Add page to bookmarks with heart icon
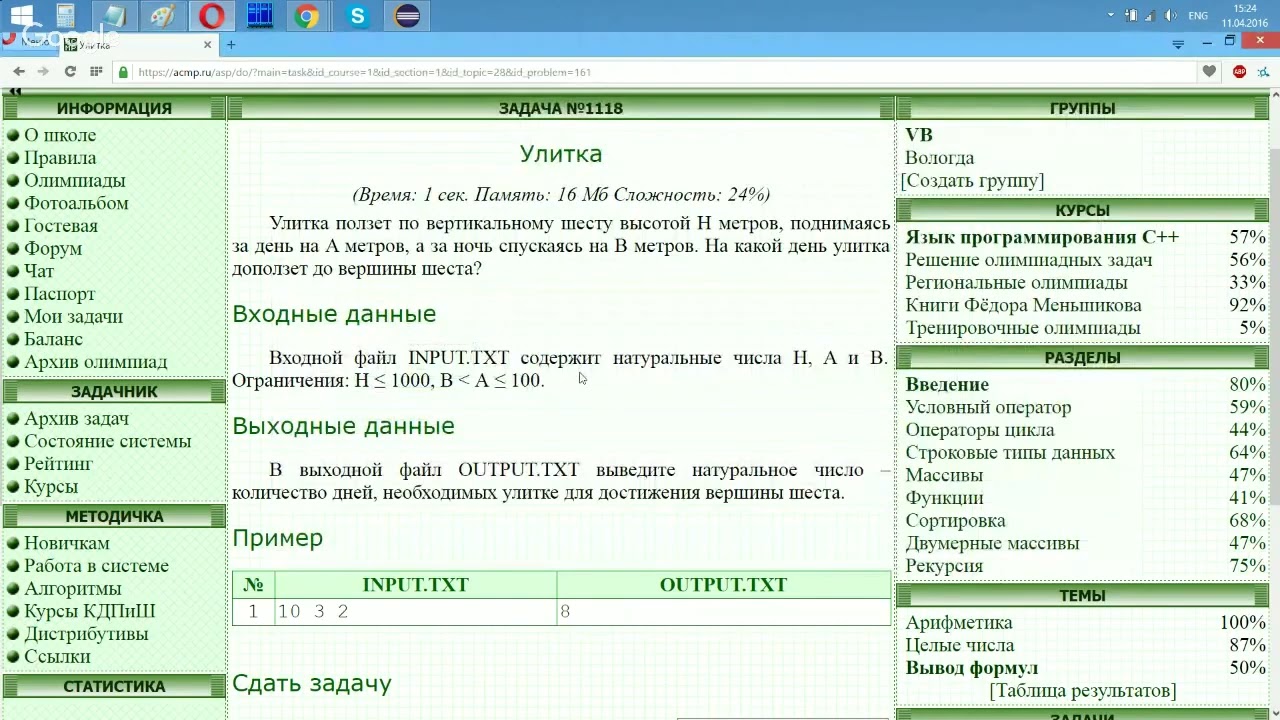This screenshot has height=720, width=1280. 1209,71
